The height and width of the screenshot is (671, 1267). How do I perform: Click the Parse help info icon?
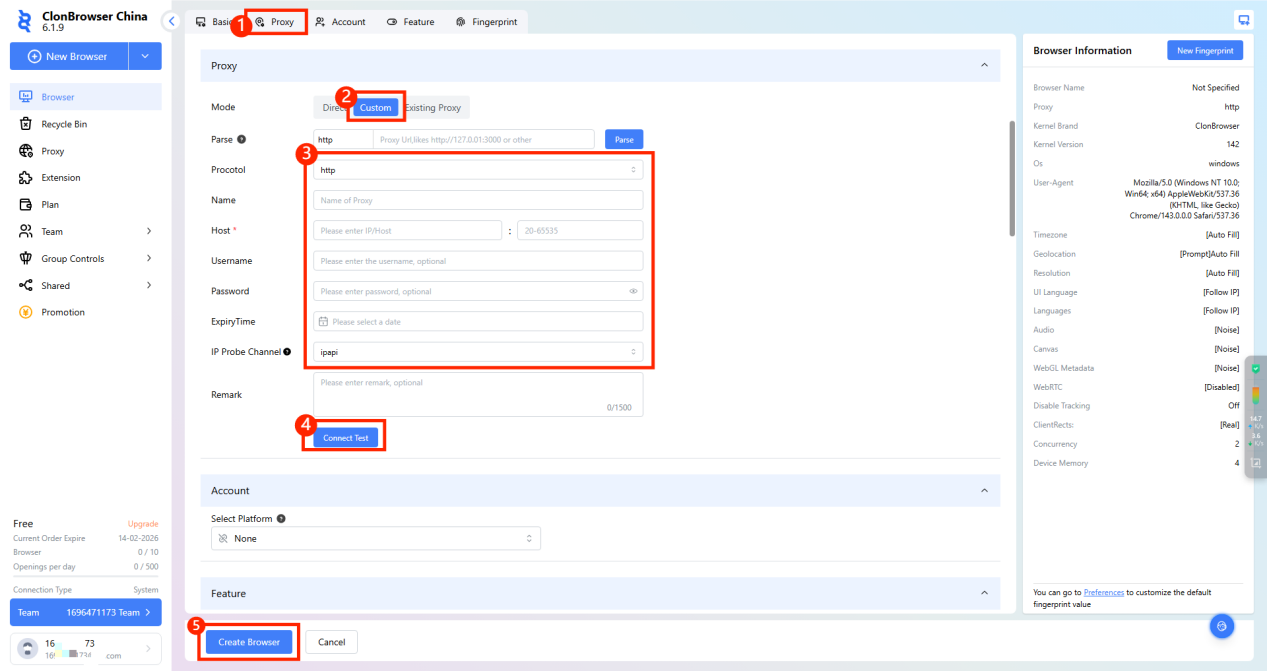click(x=242, y=140)
